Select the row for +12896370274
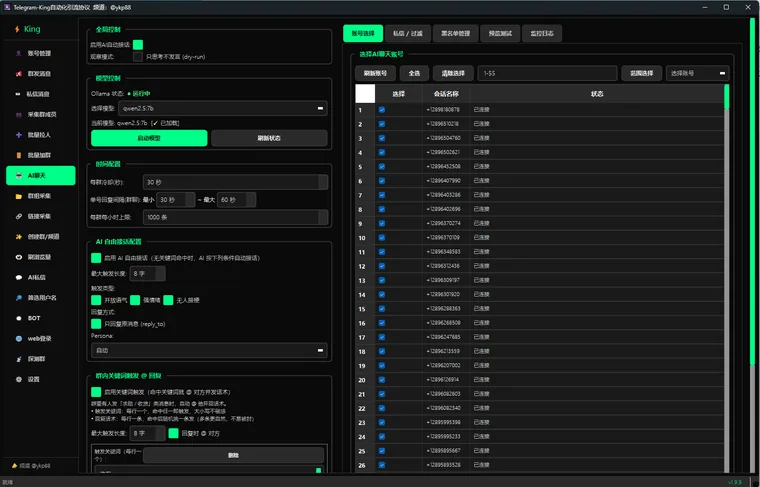Viewport: 760px width, 487px height. pos(539,223)
